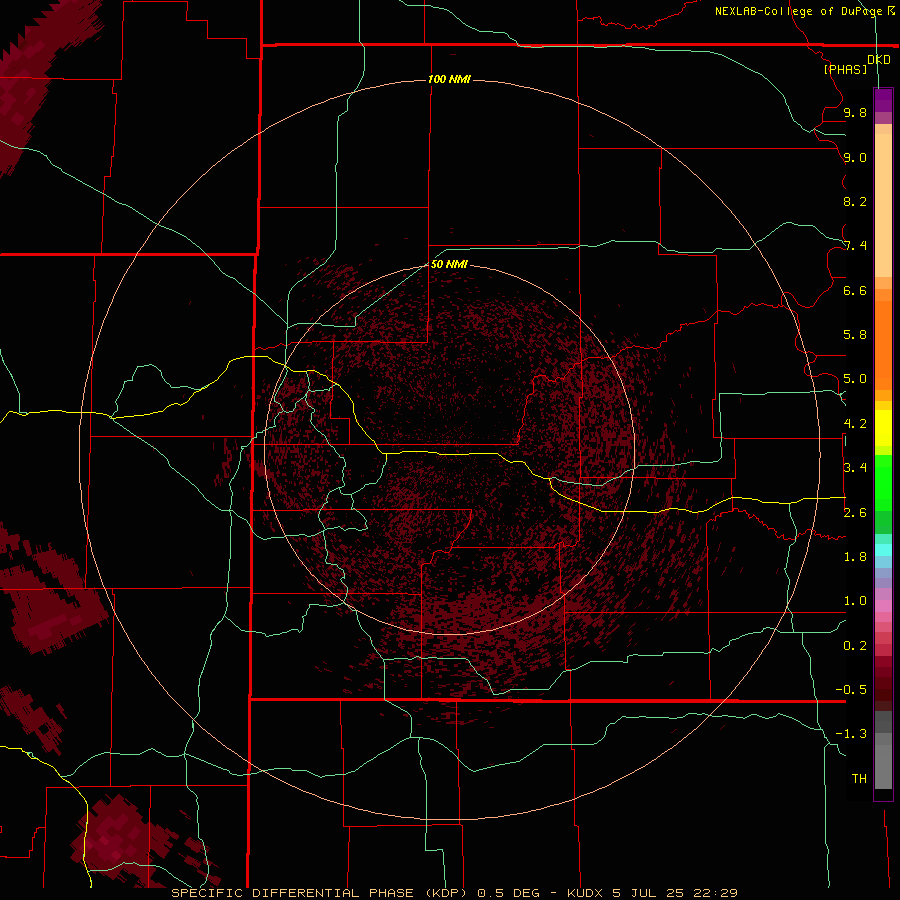Click the 3.4 value on the color scale

(855, 468)
